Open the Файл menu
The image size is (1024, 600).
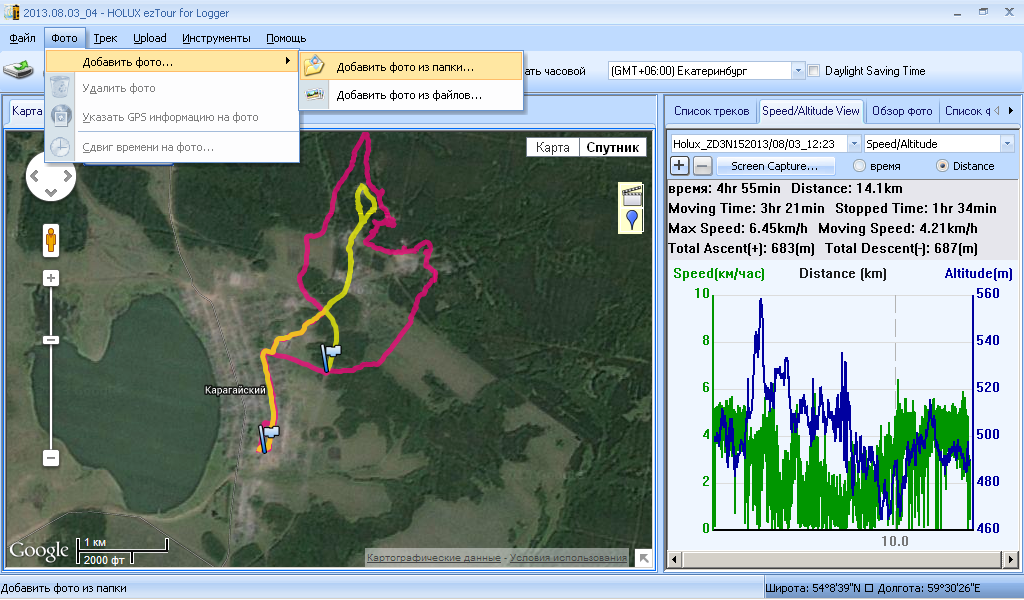(22, 38)
